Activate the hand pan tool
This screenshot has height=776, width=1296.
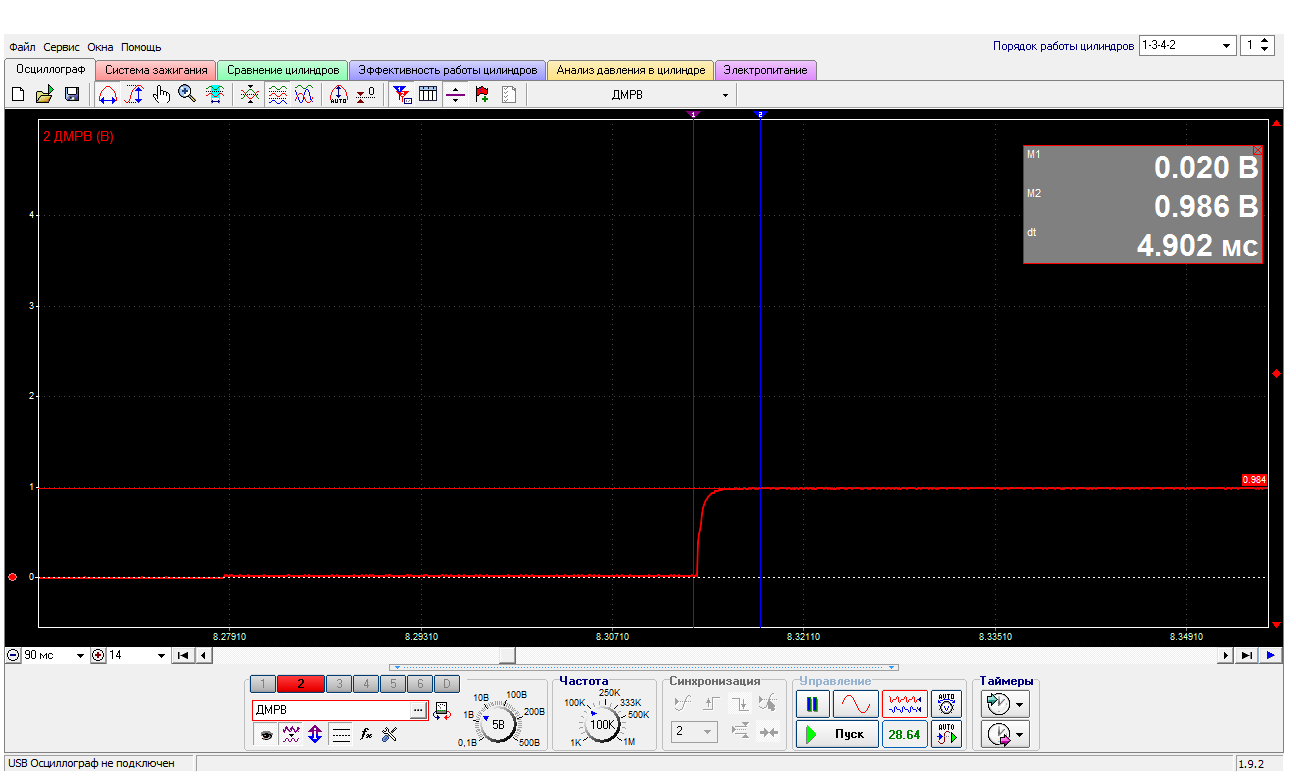161,94
